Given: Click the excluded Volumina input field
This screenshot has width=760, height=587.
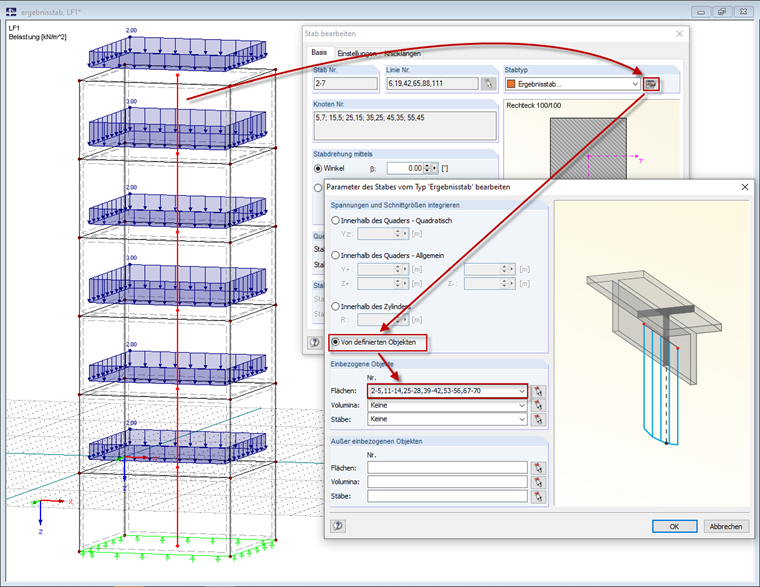Looking at the screenshot, I should coord(447,482).
